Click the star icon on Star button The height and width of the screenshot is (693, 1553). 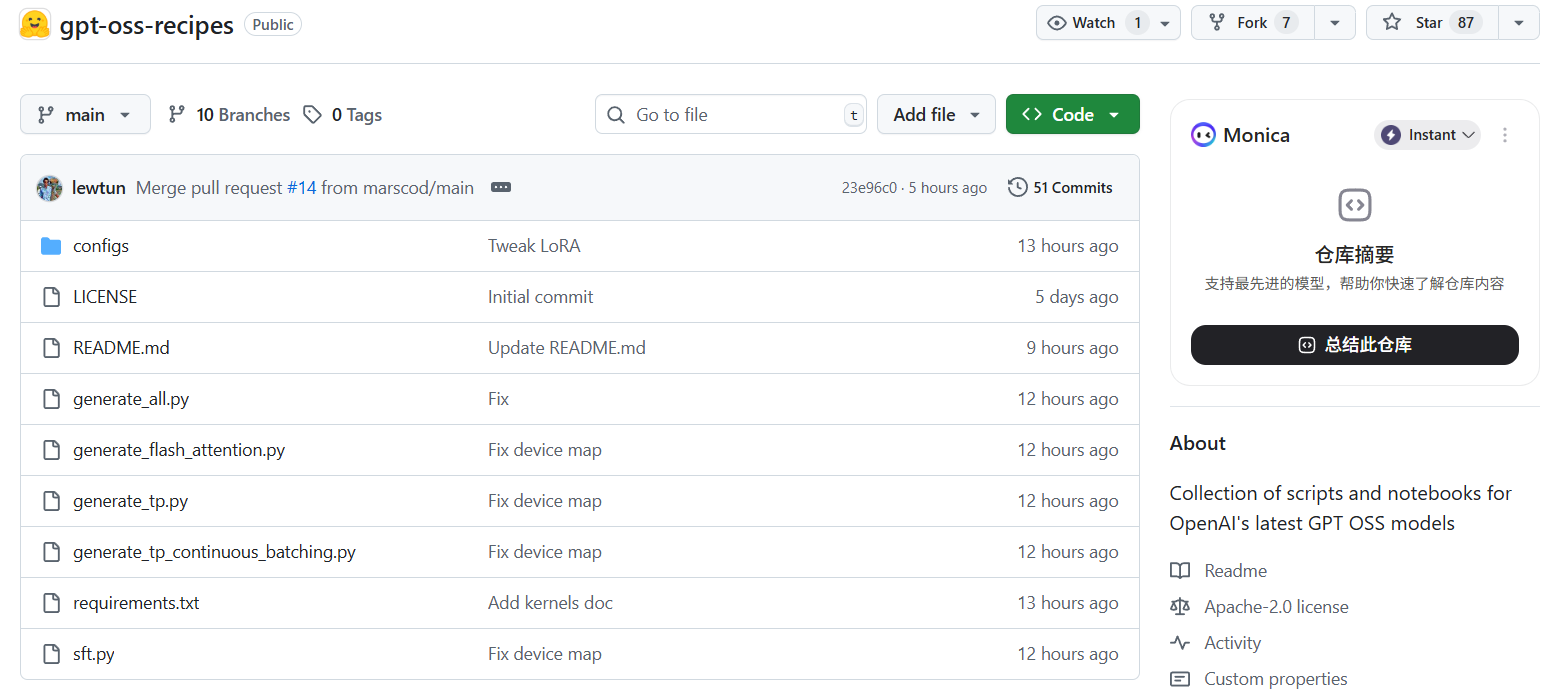[x=1392, y=23]
